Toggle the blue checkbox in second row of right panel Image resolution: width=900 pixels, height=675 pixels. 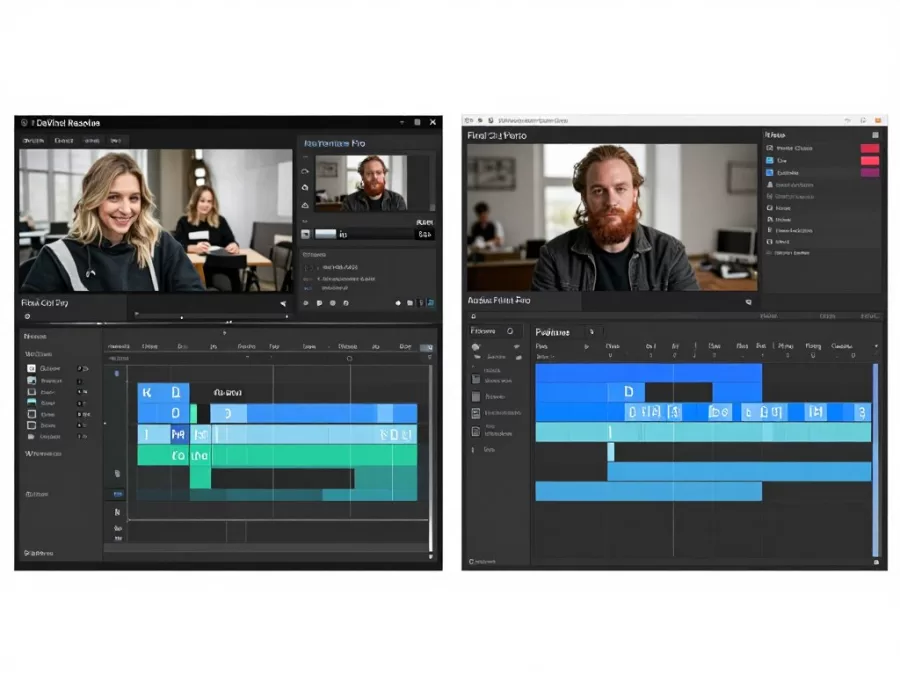770,160
